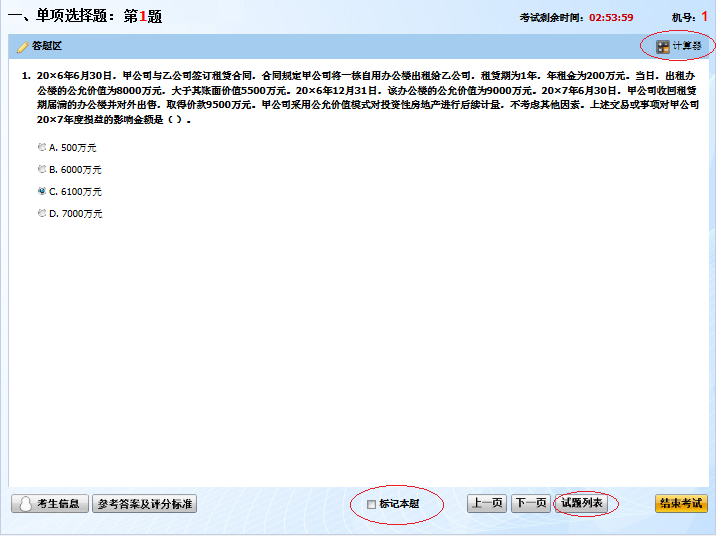Open the 计算器 calculator tool icon
This screenshot has width=716, height=536.
[663, 46]
